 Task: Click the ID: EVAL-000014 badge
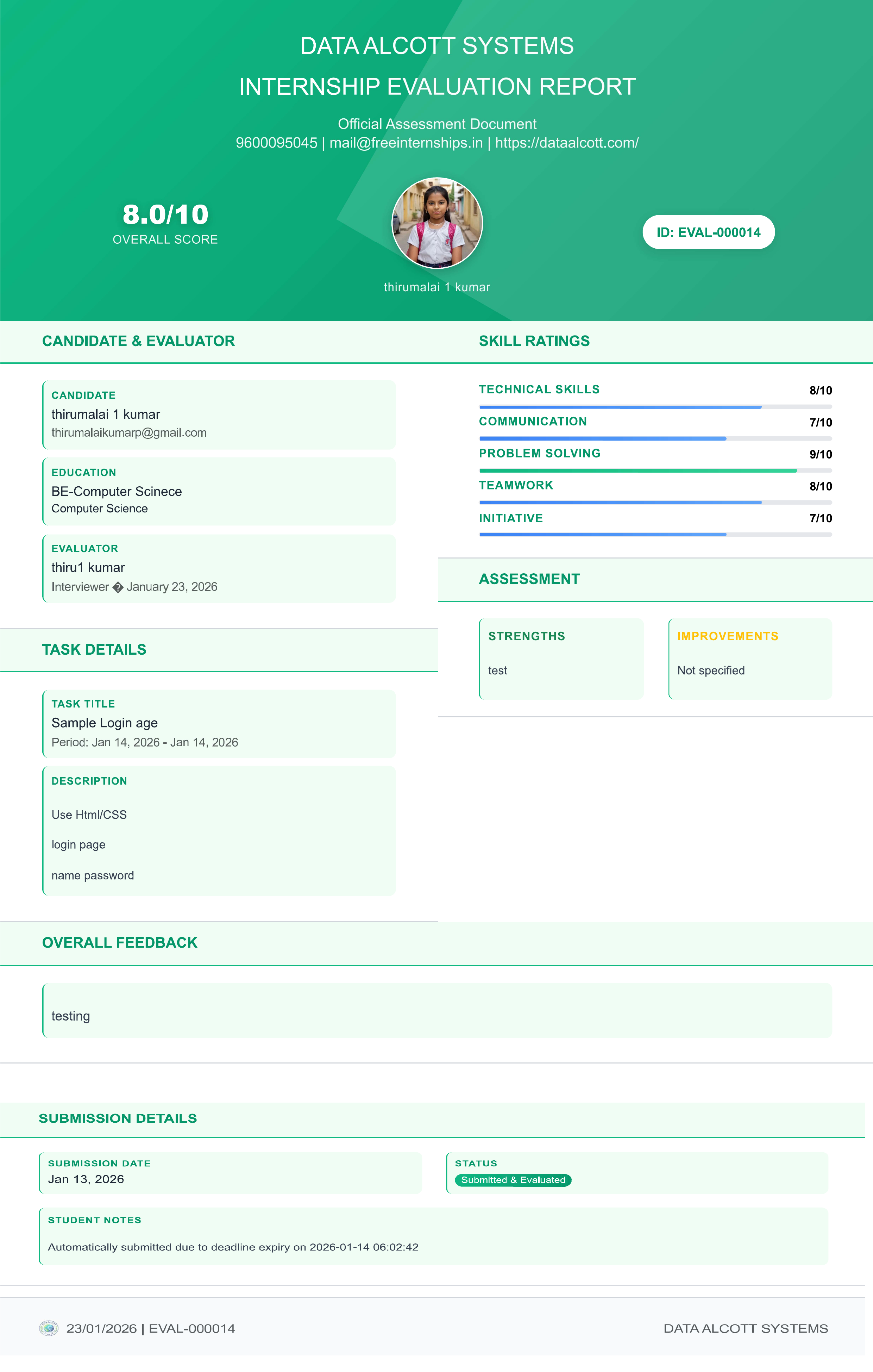(x=708, y=232)
